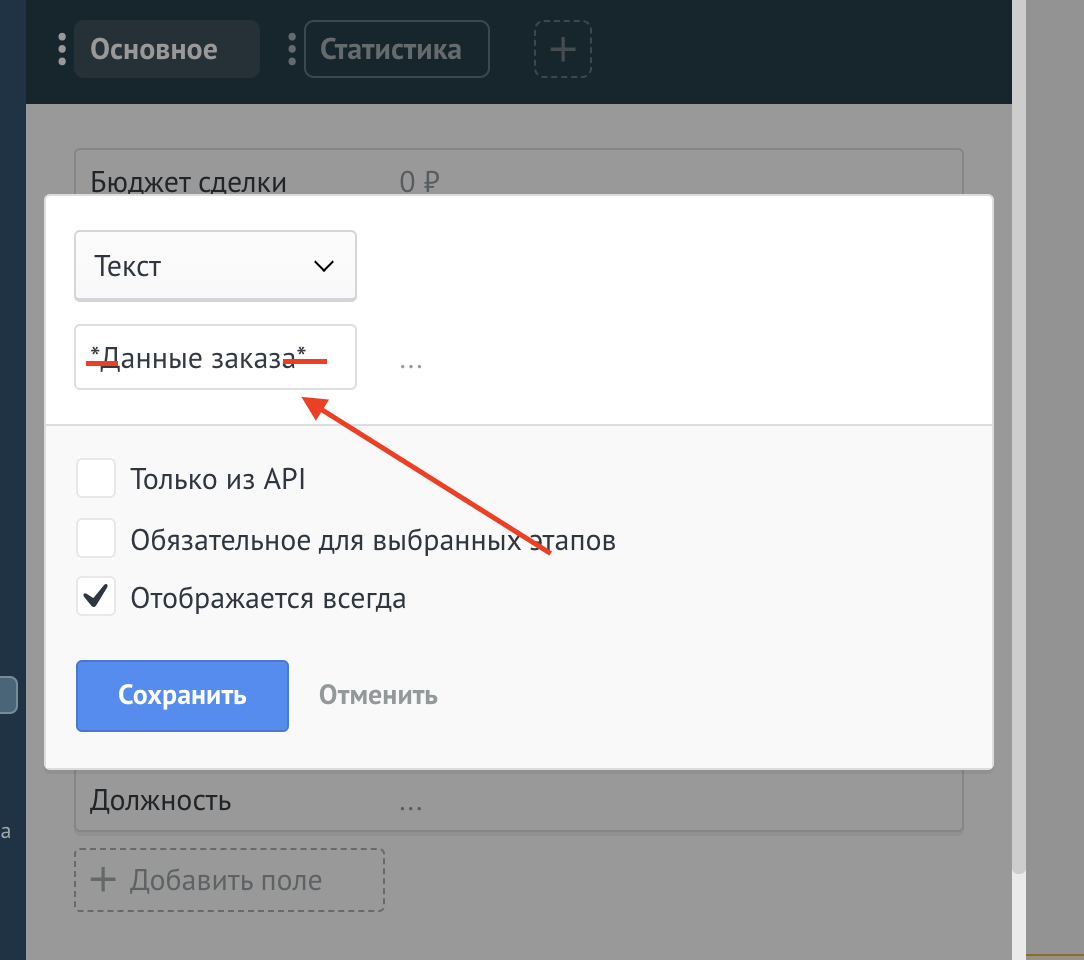Enable the Только из API checkbox

point(97,479)
